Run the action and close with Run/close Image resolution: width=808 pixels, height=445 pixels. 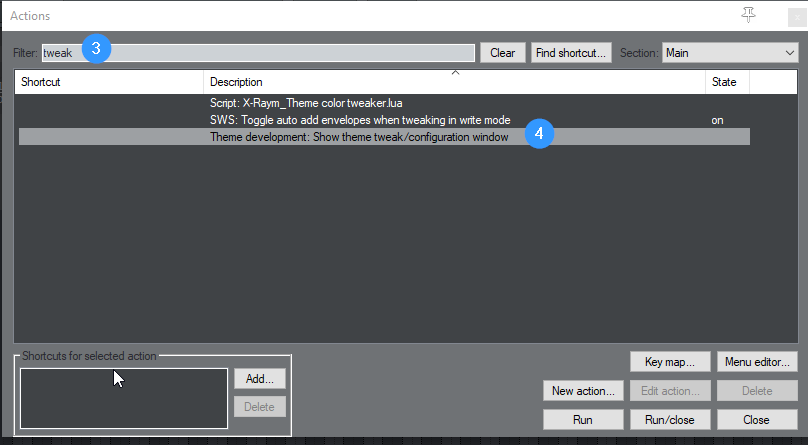click(x=670, y=419)
